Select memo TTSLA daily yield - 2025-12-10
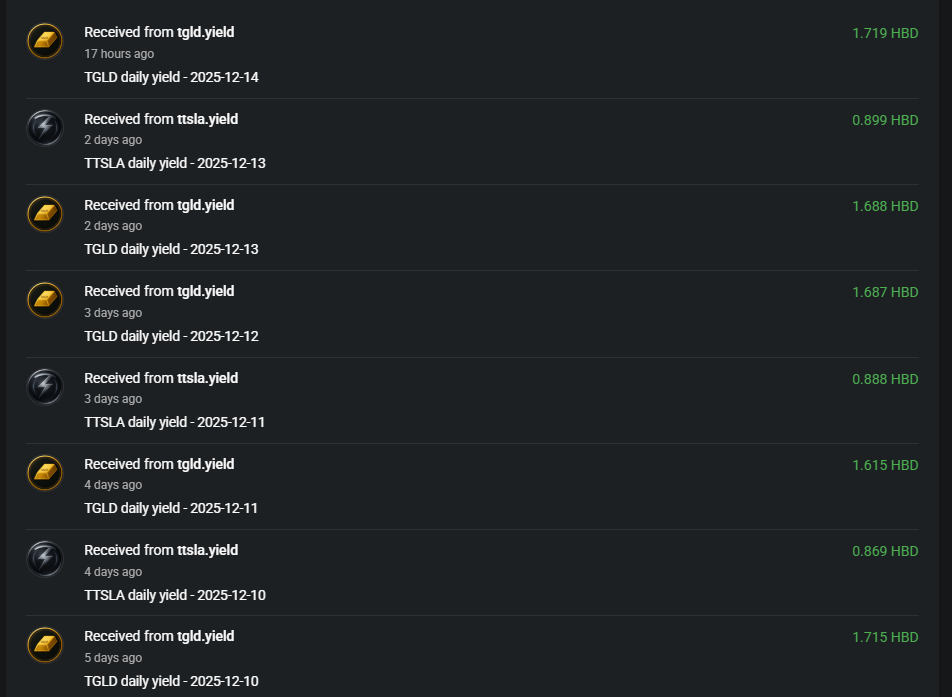This screenshot has height=697, width=952. (174, 595)
